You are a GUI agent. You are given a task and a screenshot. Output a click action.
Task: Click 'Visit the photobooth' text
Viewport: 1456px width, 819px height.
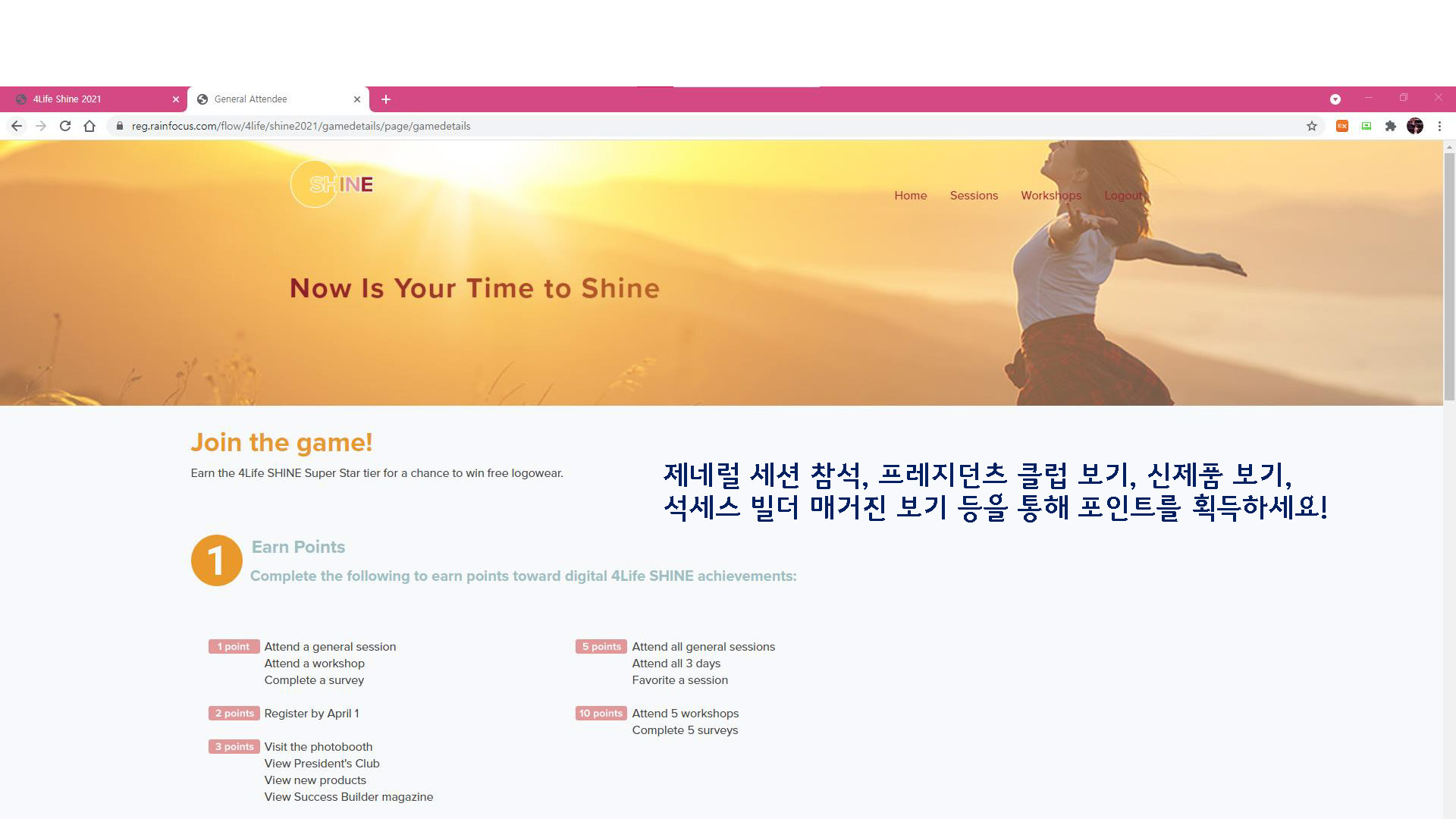click(x=318, y=747)
